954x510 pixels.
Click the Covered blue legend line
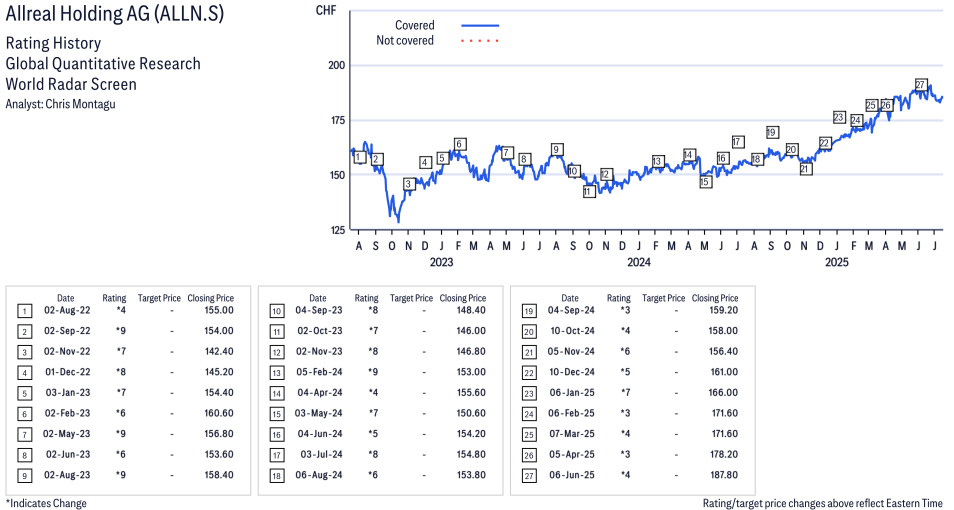(480, 26)
